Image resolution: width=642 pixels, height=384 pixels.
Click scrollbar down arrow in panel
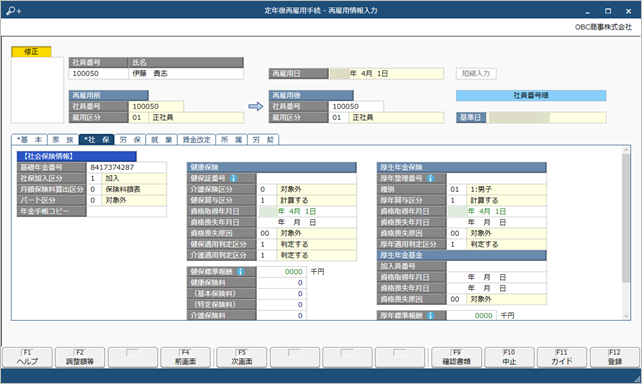click(626, 316)
